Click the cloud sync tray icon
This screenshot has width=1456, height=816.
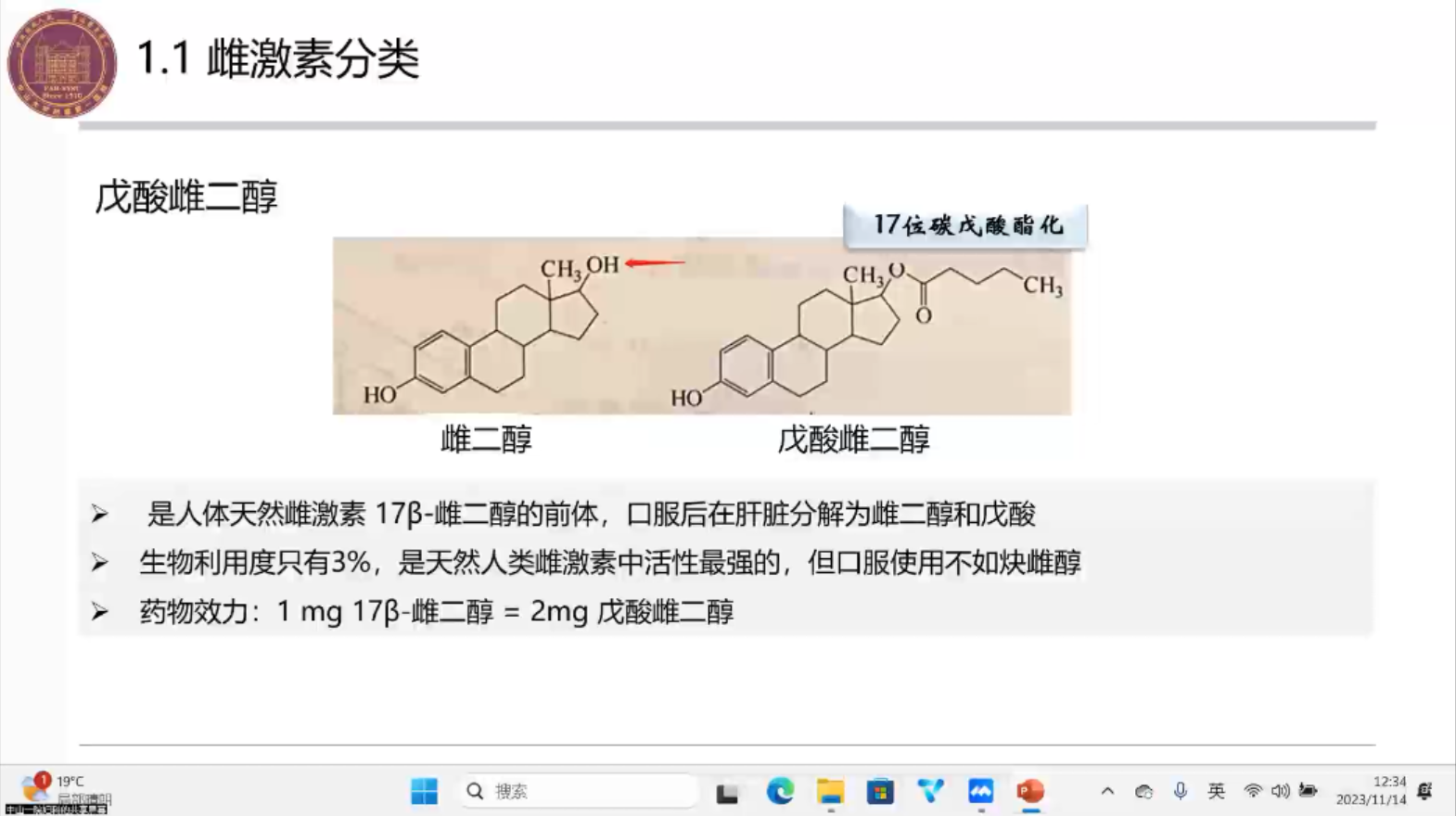click(1143, 791)
